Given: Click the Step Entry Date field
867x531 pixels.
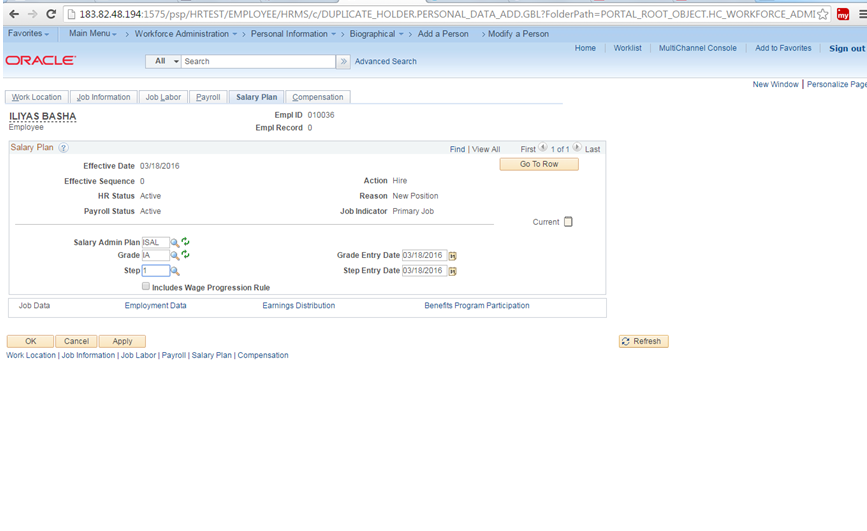Looking at the screenshot, I should tap(424, 270).
